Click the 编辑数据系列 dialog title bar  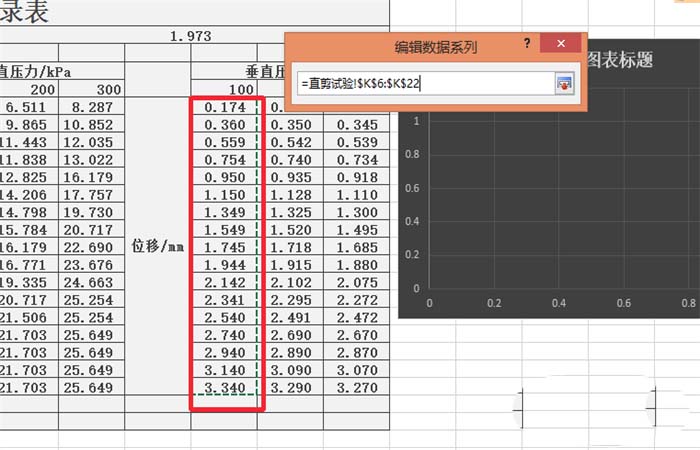(x=420, y=46)
